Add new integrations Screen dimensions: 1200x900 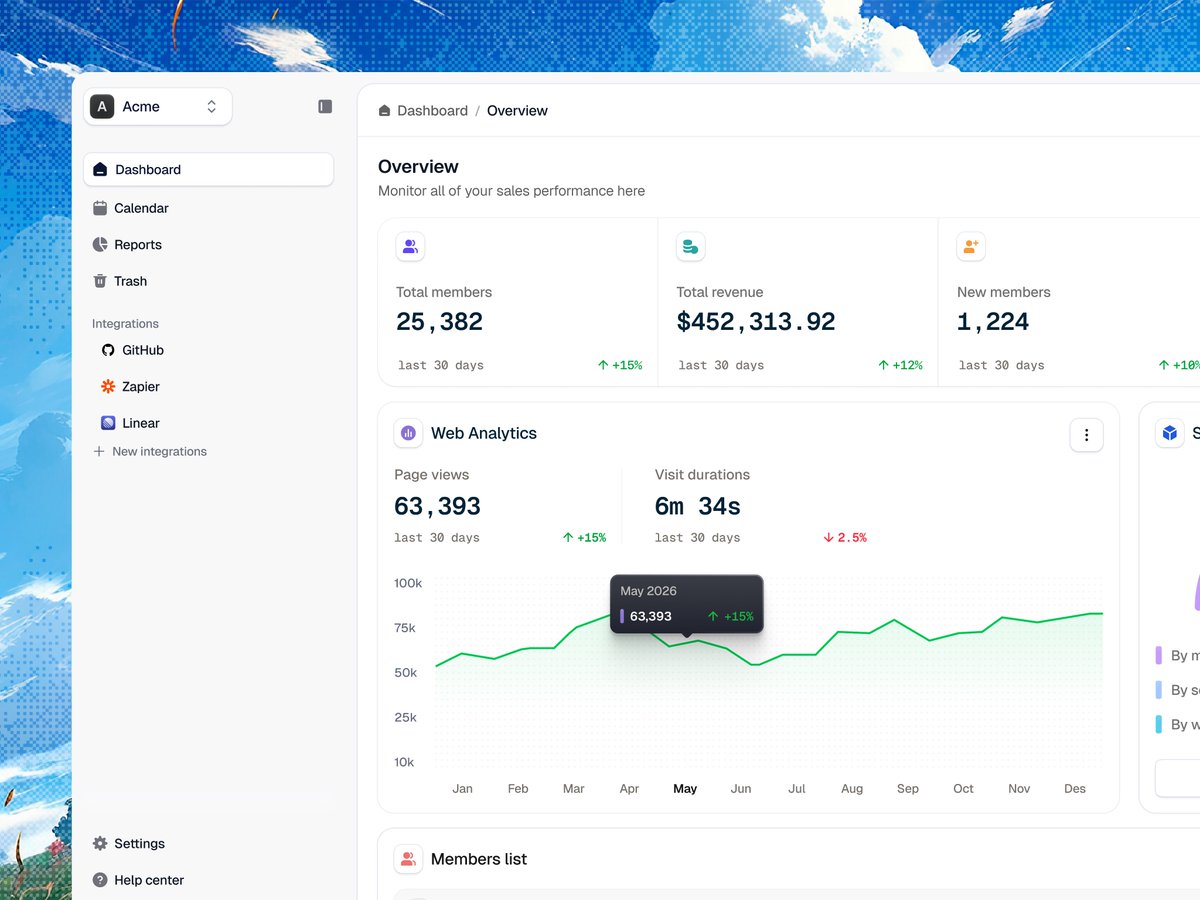click(x=150, y=452)
